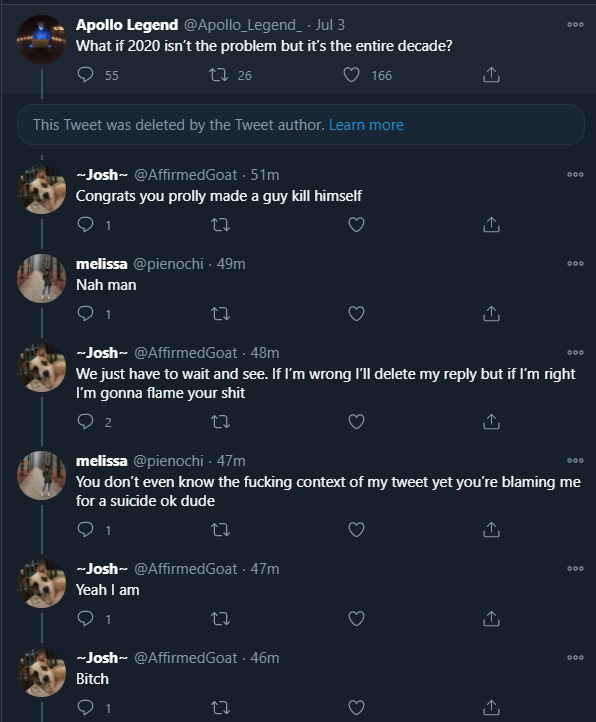The width and height of the screenshot is (596, 722).
Task: Open more options on Josh's 'Yeah I am' tweet
Action: pyautogui.click(x=575, y=568)
